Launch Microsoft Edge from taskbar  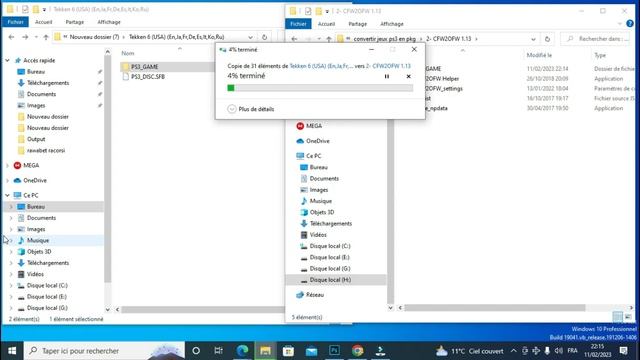pos(242,351)
